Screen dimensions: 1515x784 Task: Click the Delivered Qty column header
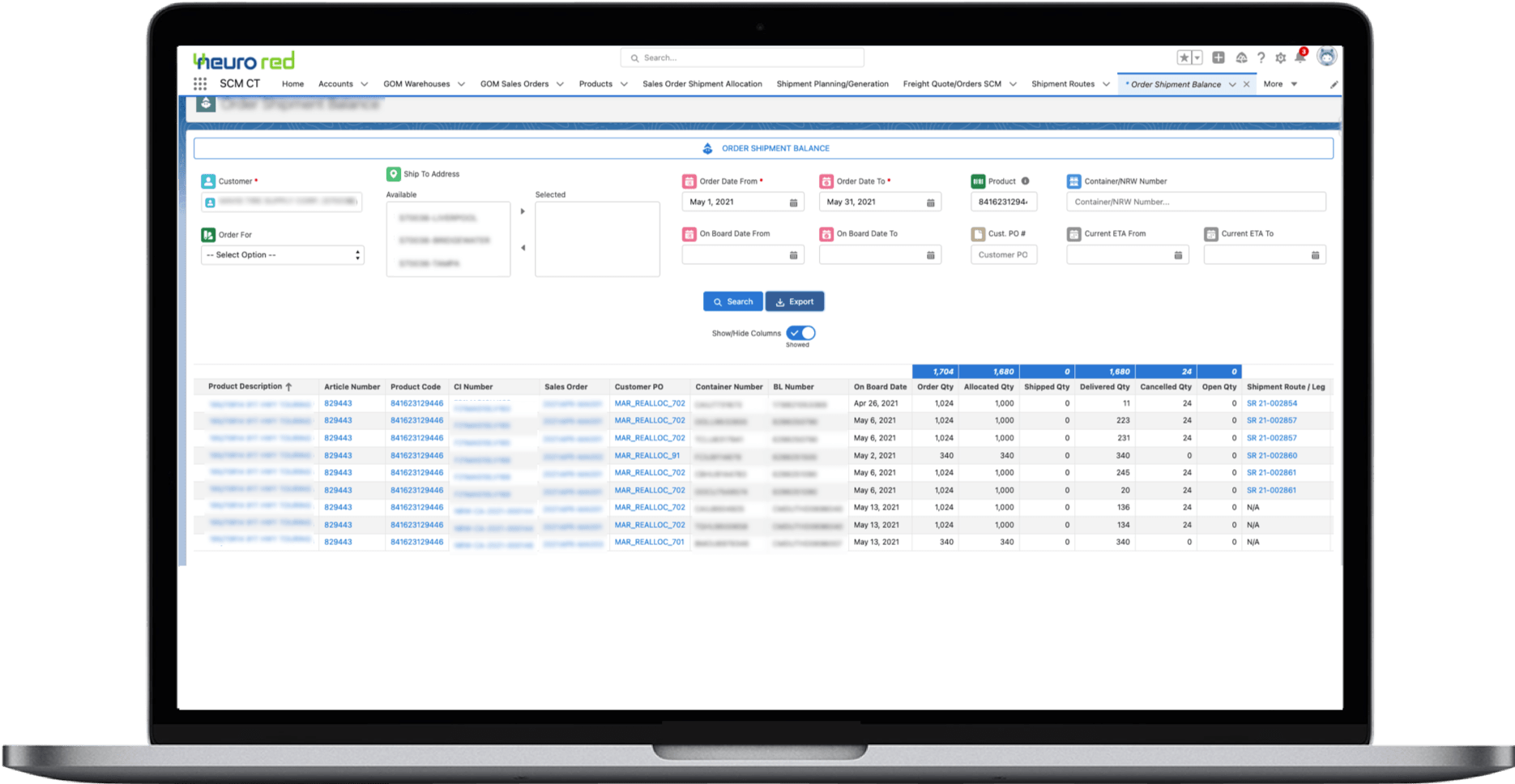(1105, 387)
